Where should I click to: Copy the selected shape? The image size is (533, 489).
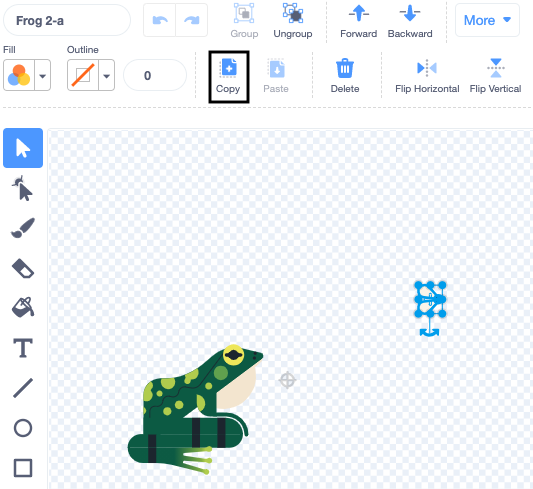[229, 76]
